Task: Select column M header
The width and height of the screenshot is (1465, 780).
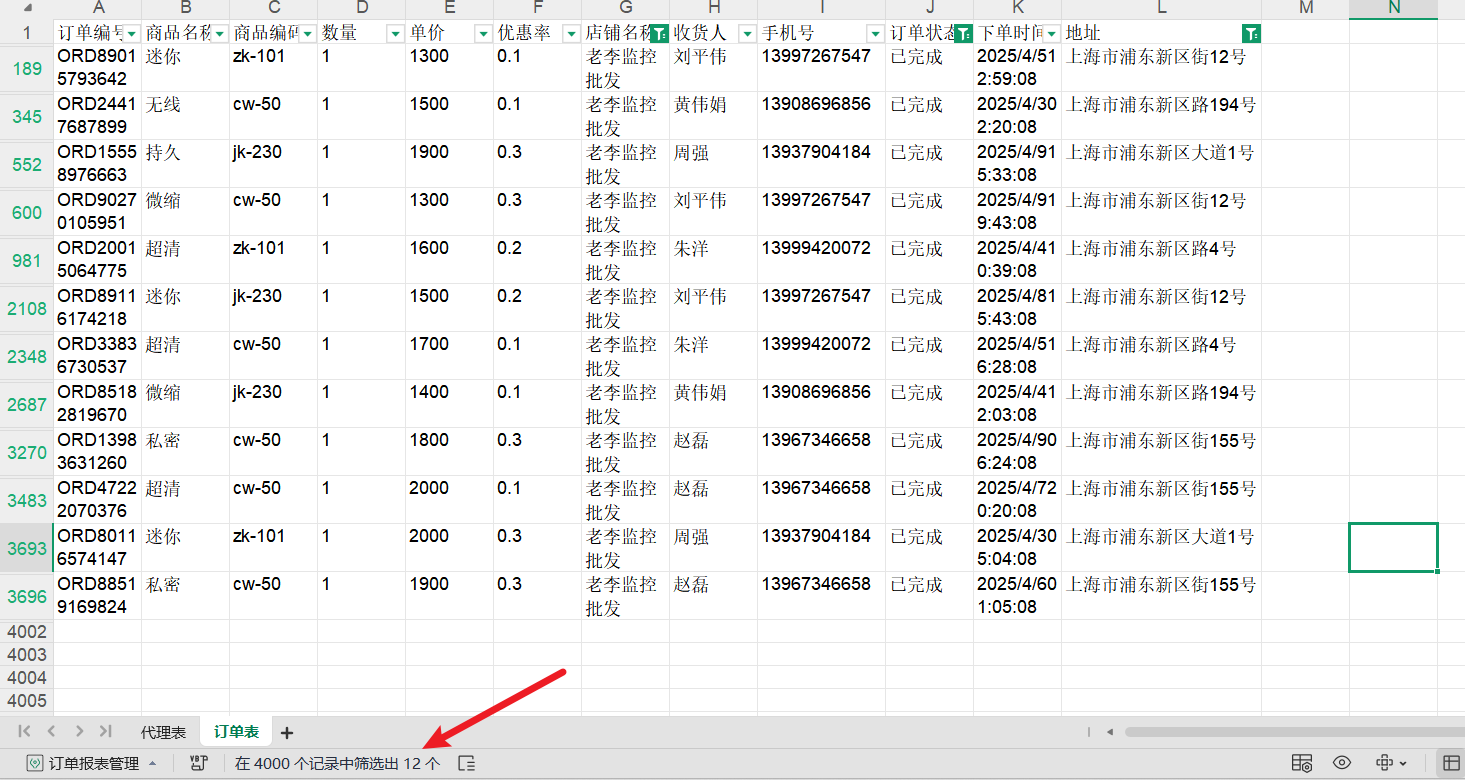Action: (1305, 8)
